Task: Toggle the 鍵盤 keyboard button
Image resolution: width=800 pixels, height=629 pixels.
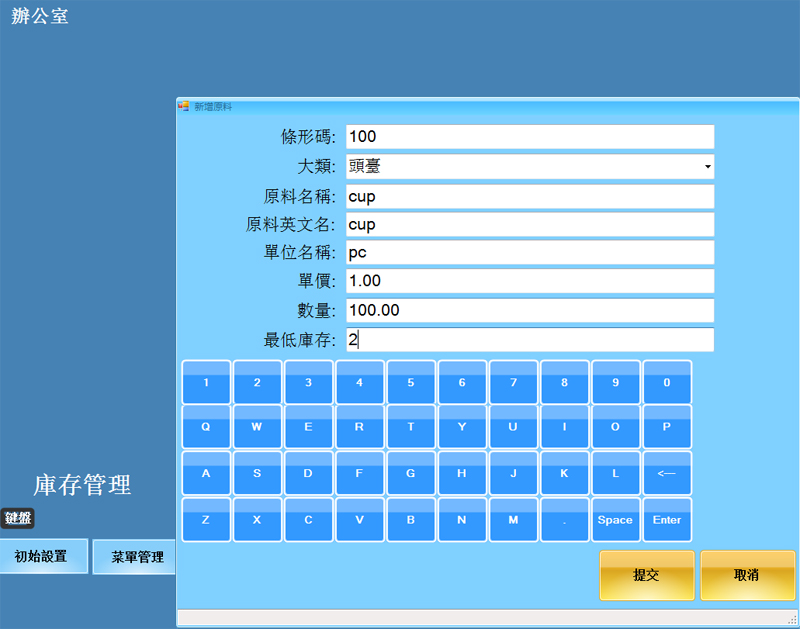Action: click(18, 518)
